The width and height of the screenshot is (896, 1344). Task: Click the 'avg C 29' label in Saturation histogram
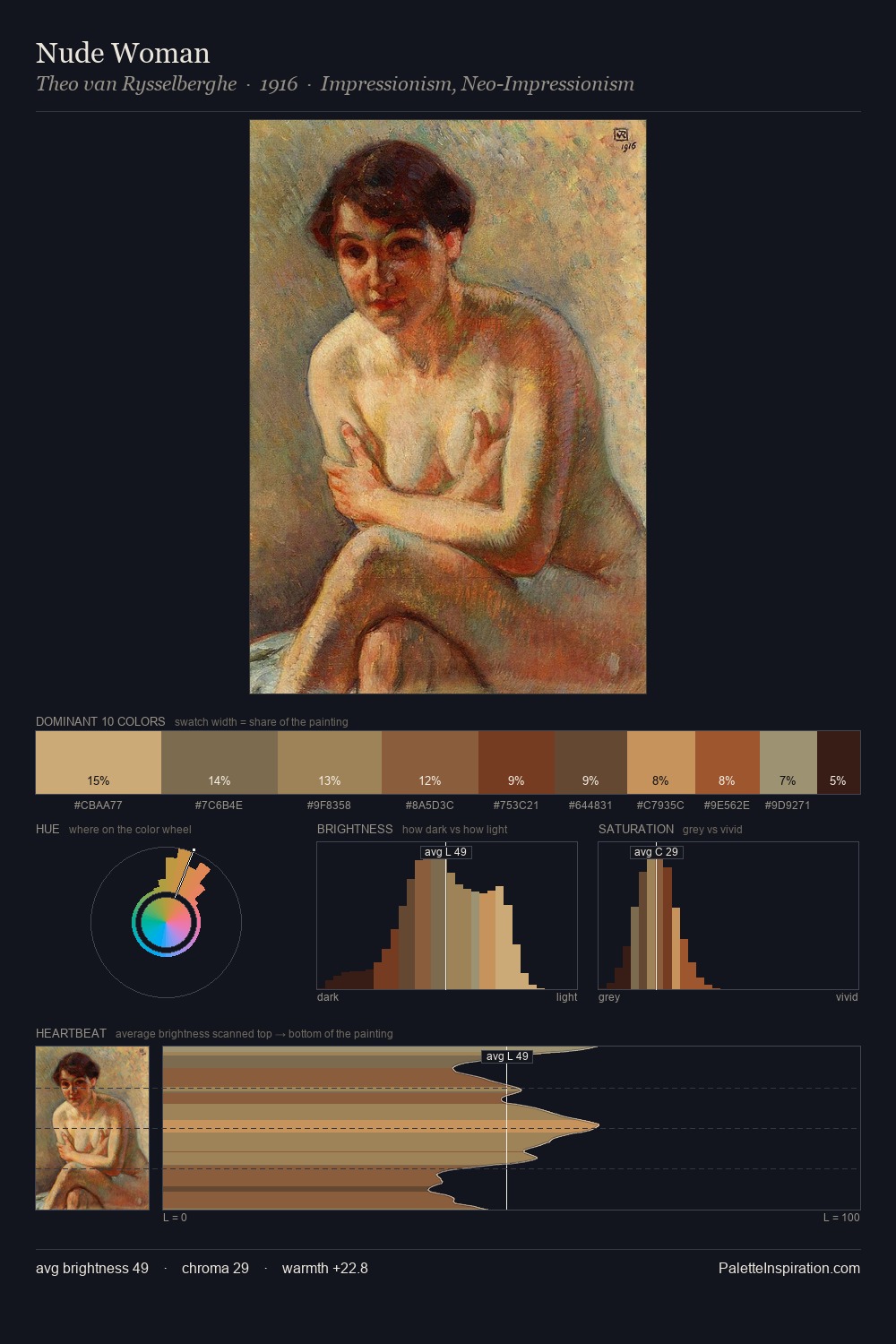656,852
